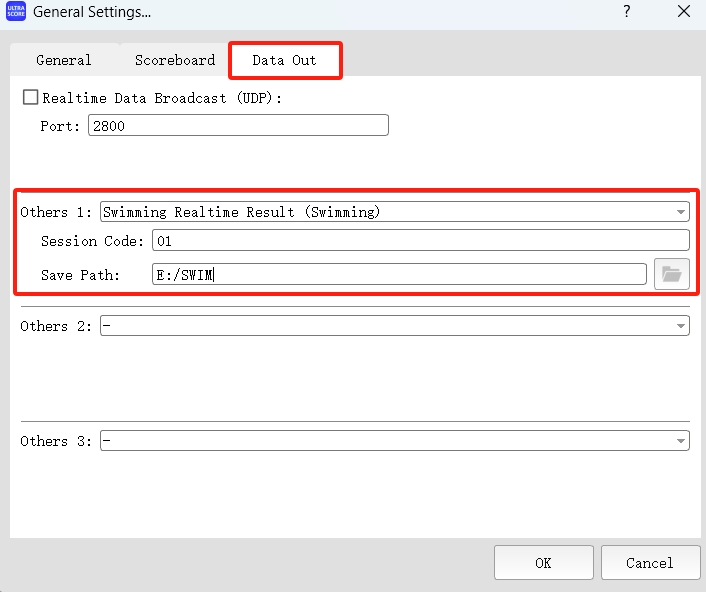Viewport: 706px width, 592px height.
Task: Click the Save Path label
Action: [80, 274]
